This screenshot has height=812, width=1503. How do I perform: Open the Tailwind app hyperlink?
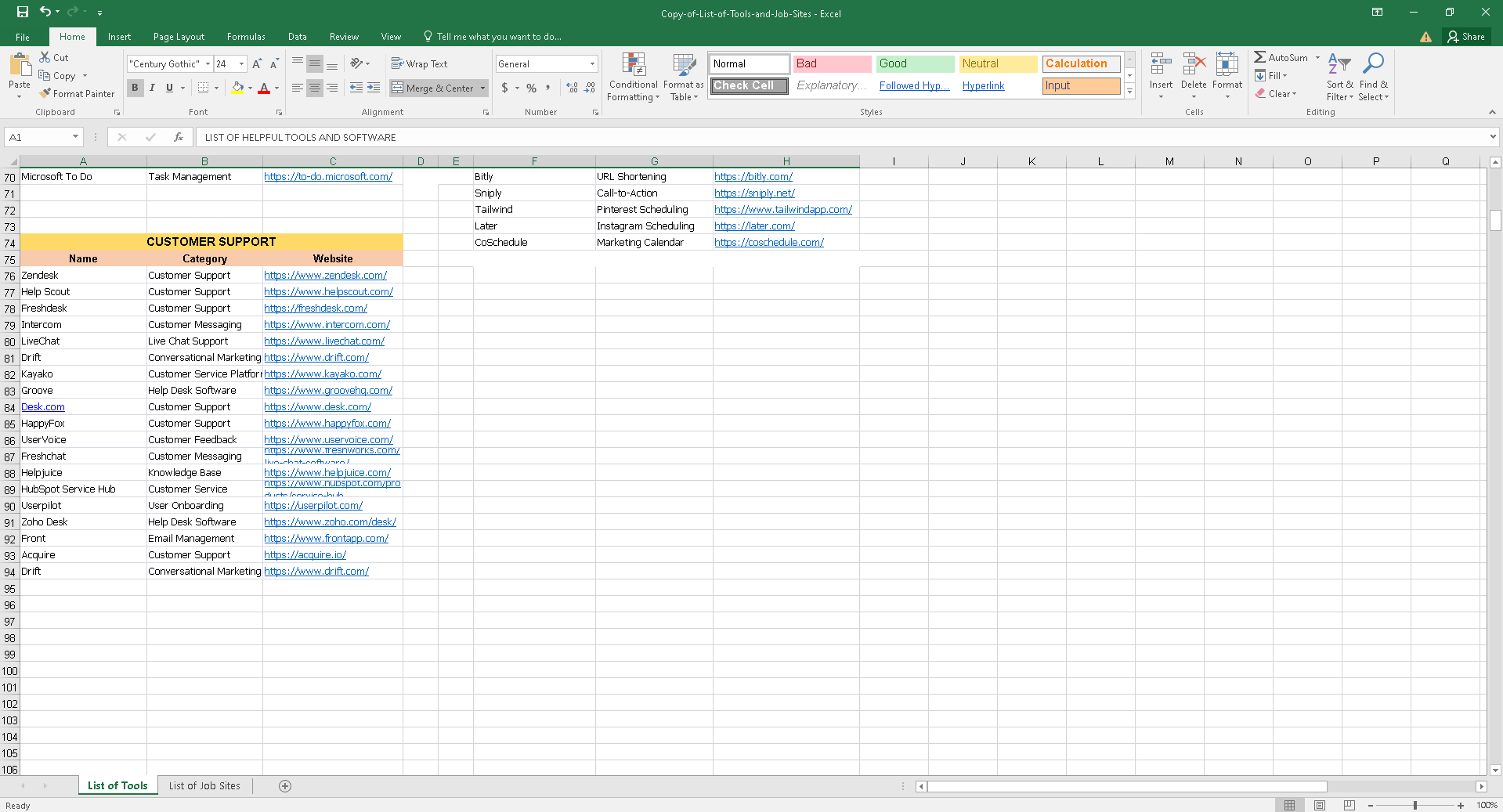(x=783, y=210)
